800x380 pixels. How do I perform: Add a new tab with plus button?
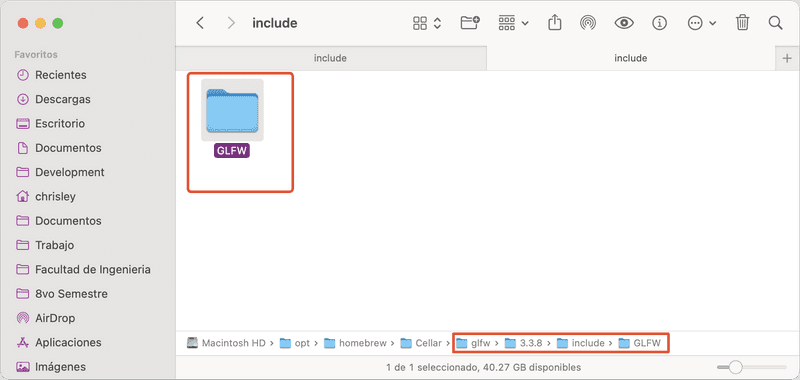coord(787,59)
